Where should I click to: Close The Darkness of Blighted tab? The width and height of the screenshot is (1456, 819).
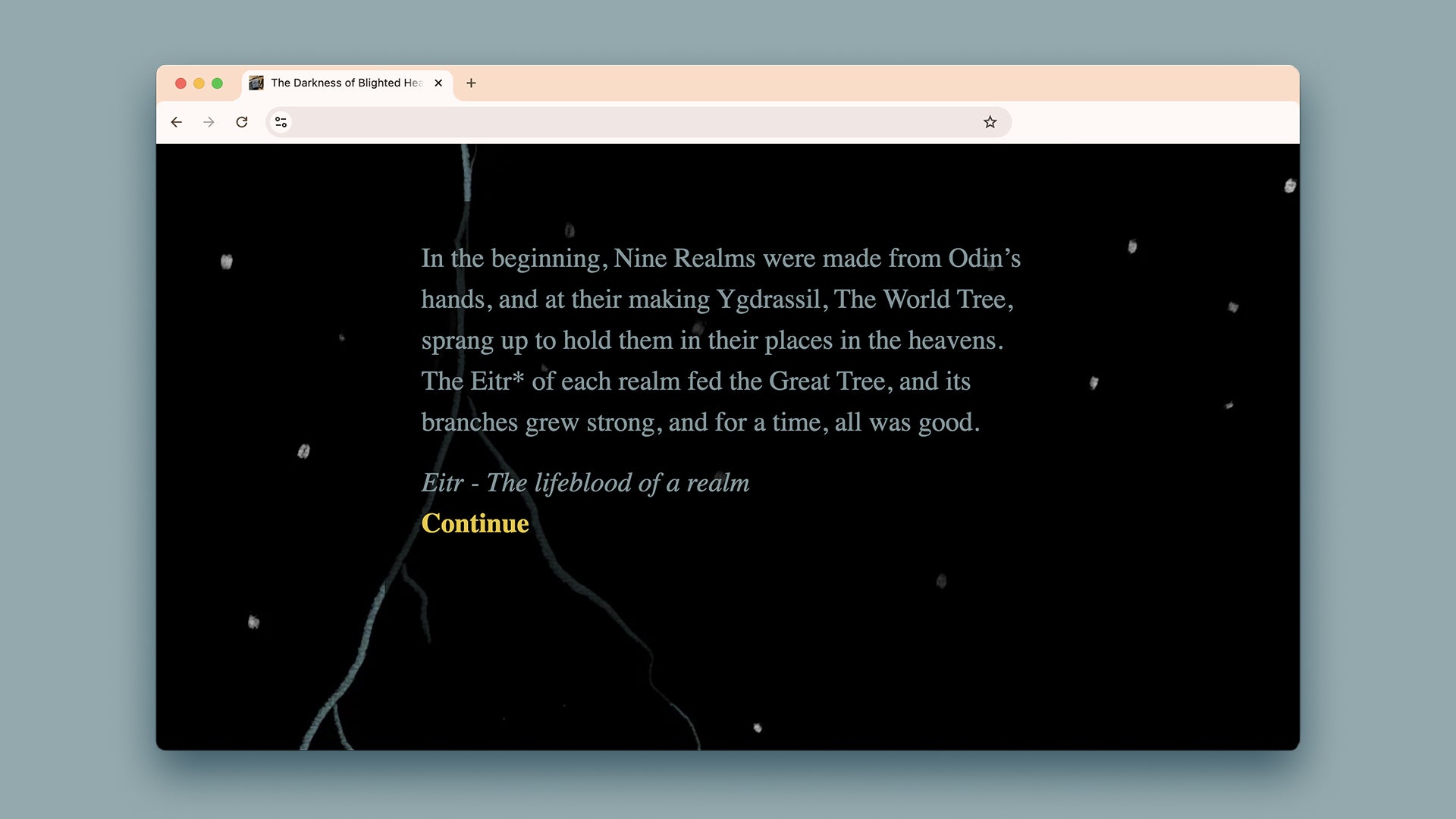(x=438, y=83)
